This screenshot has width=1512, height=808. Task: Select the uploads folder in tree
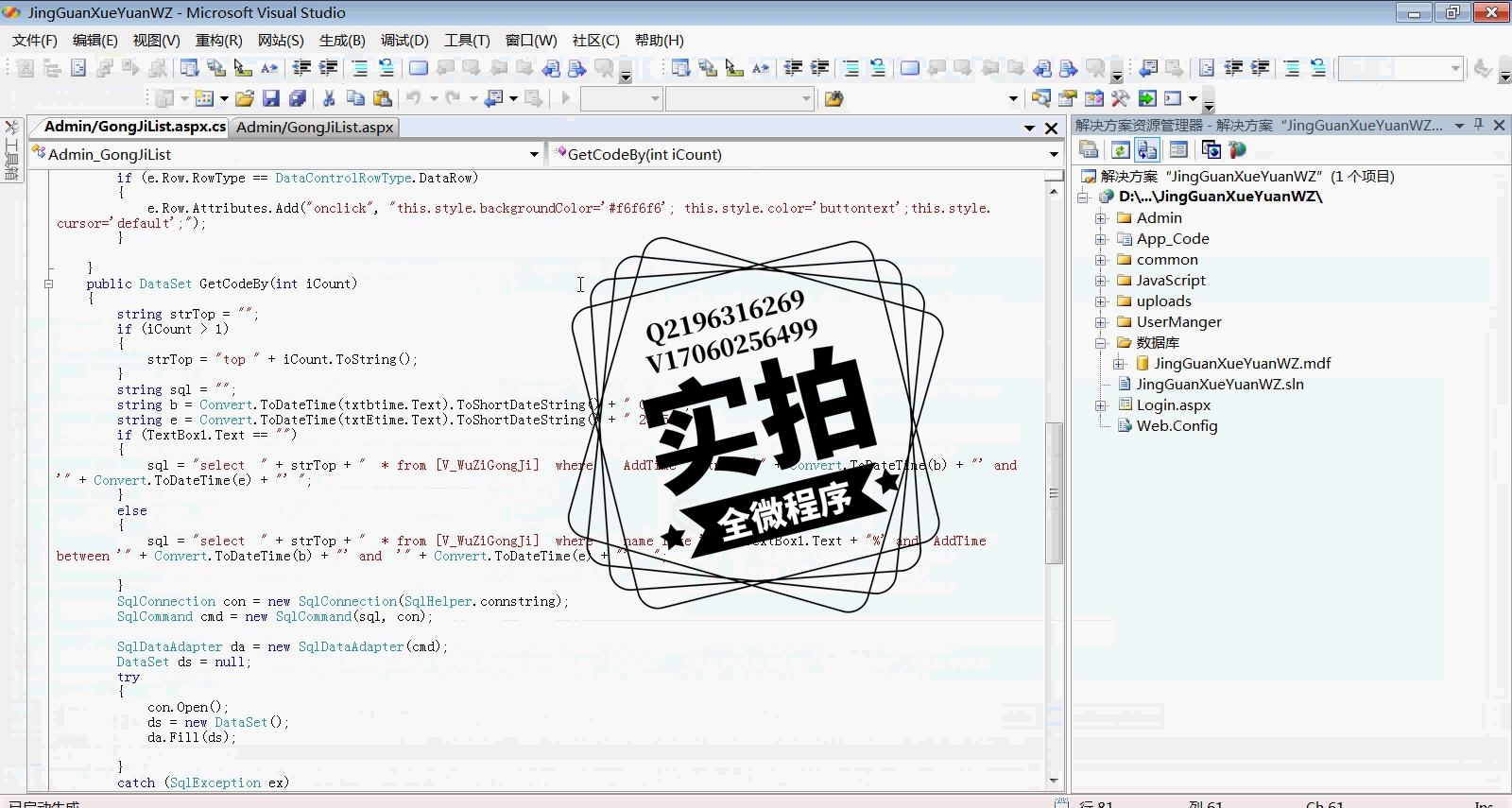[x=1163, y=301]
